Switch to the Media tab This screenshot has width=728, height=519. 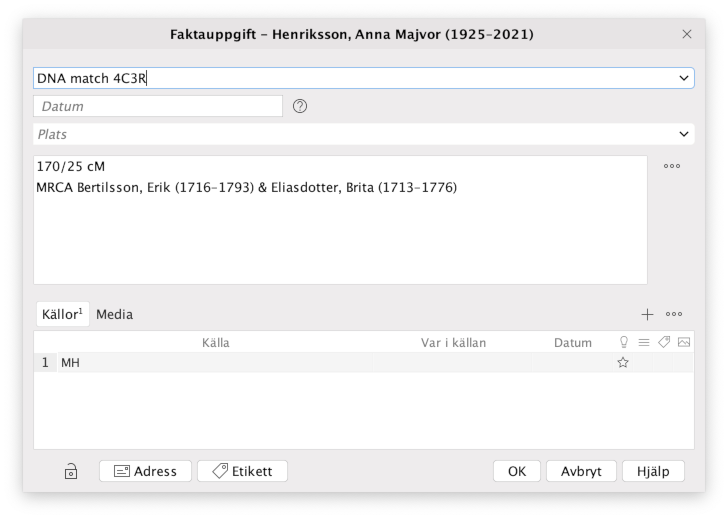114,314
